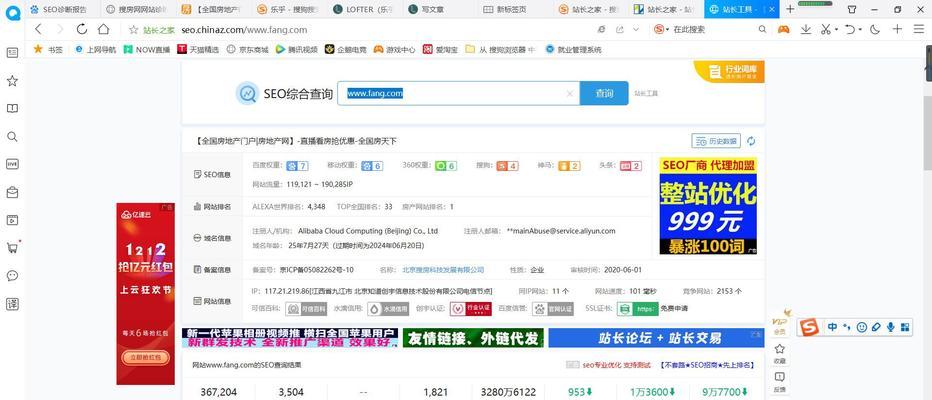932x400 pixels.
Task: Open the sidebar news panel icon
Action: click(12, 52)
